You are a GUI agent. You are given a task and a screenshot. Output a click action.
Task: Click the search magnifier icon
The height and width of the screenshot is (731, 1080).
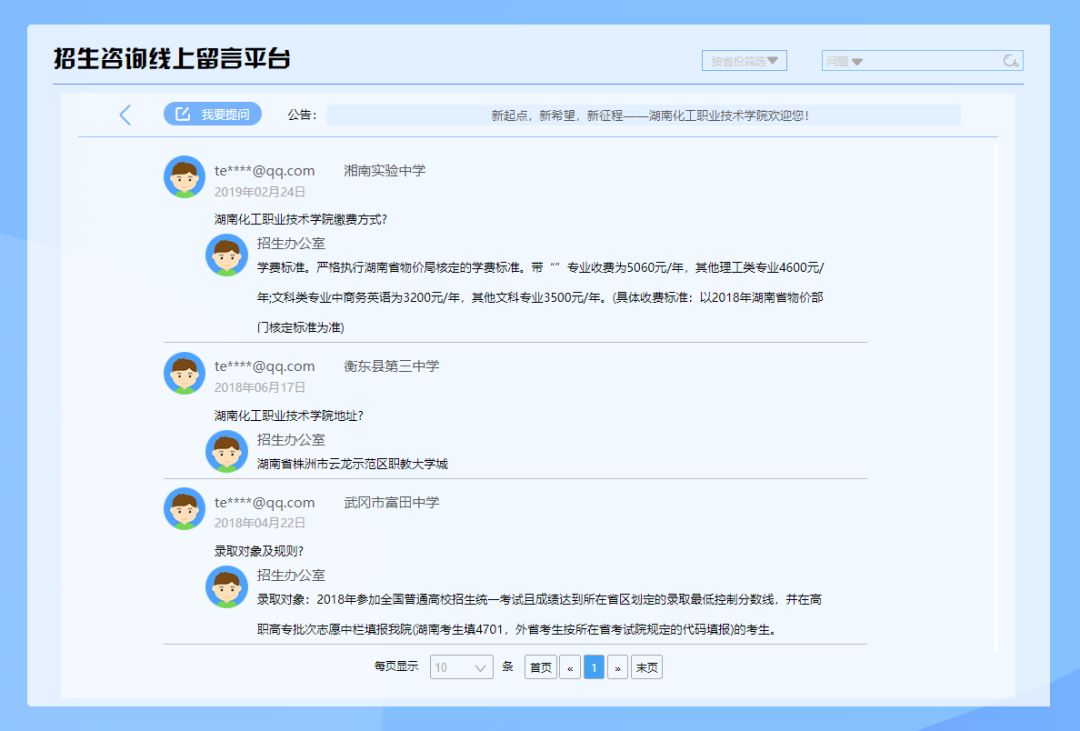point(1011,61)
